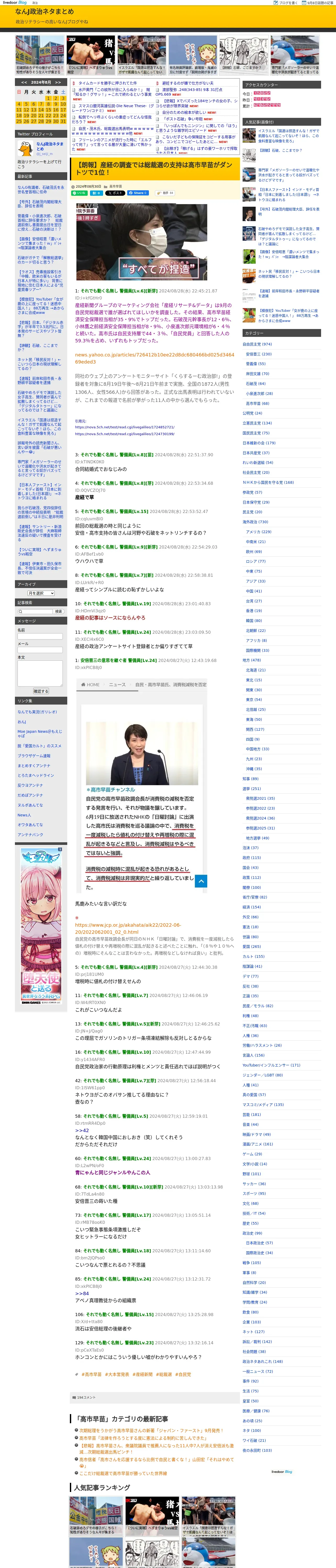Open category 立憲民主党 (134)
Image resolution: width=336 pixels, height=1568 pixels.
(x=257, y=423)
